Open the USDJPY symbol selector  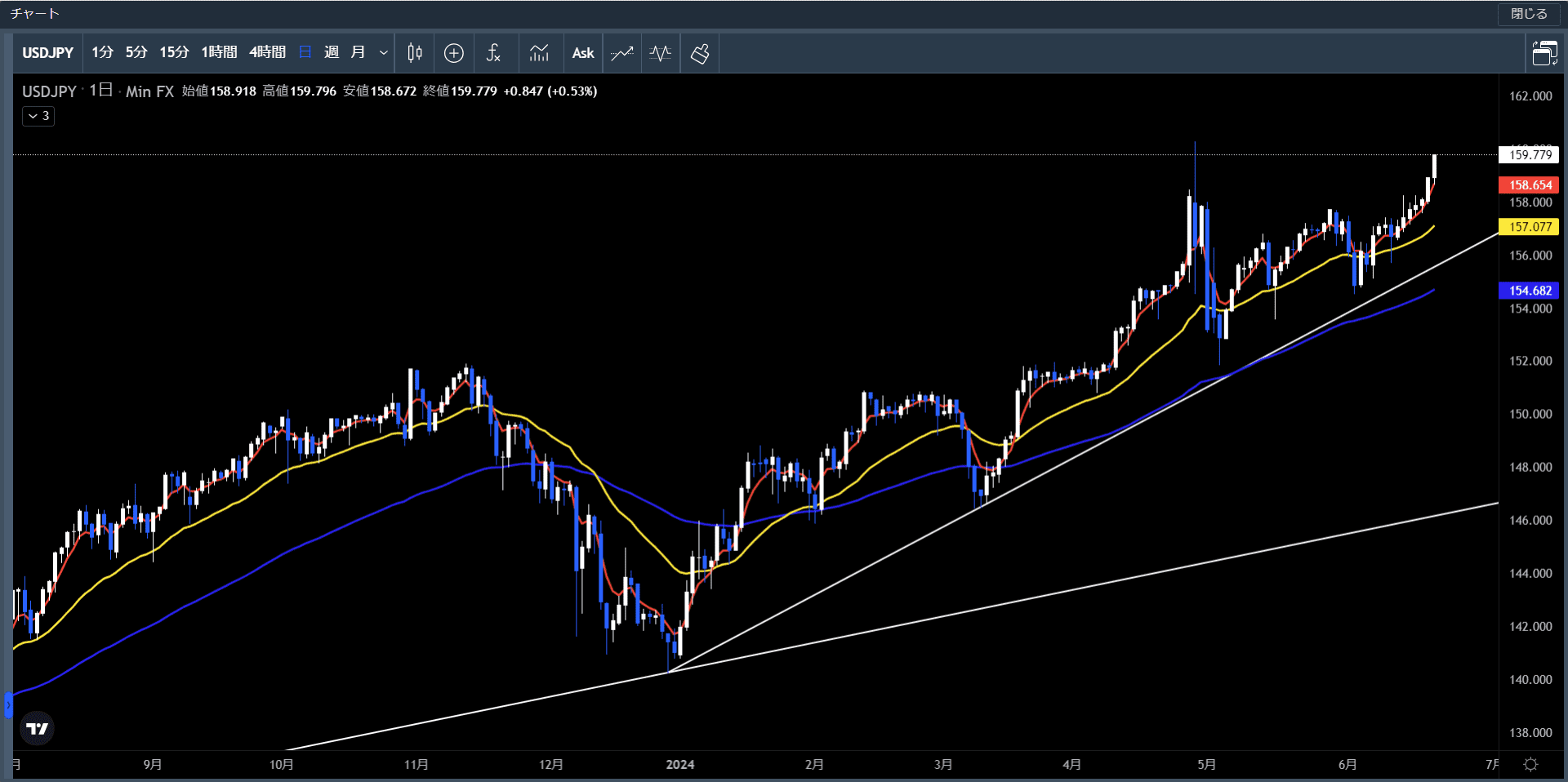pyautogui.click(x=47, y=53)
